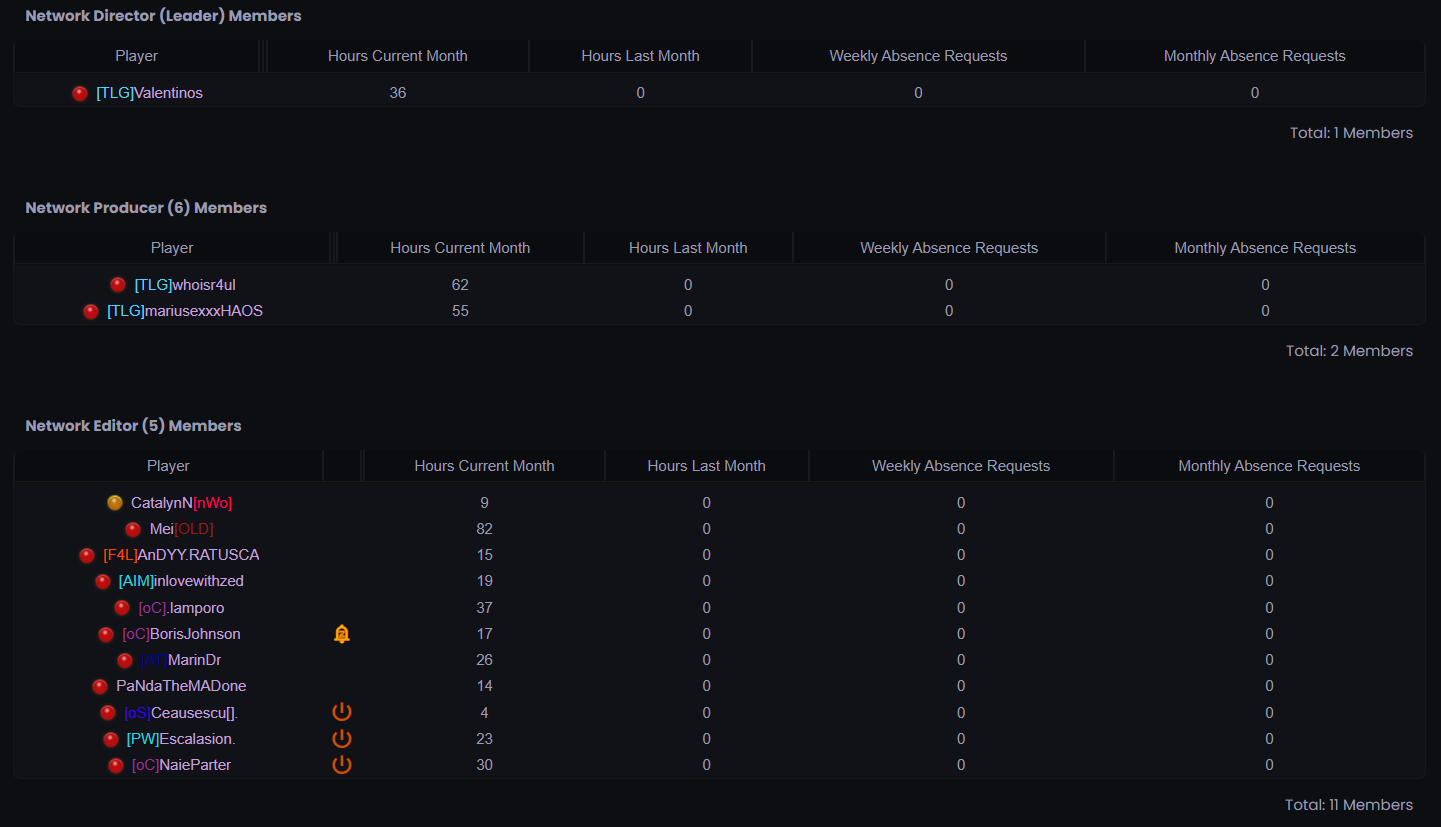Click the bell icon next to BorisJohnson
1441x827 pixels.
341,634
